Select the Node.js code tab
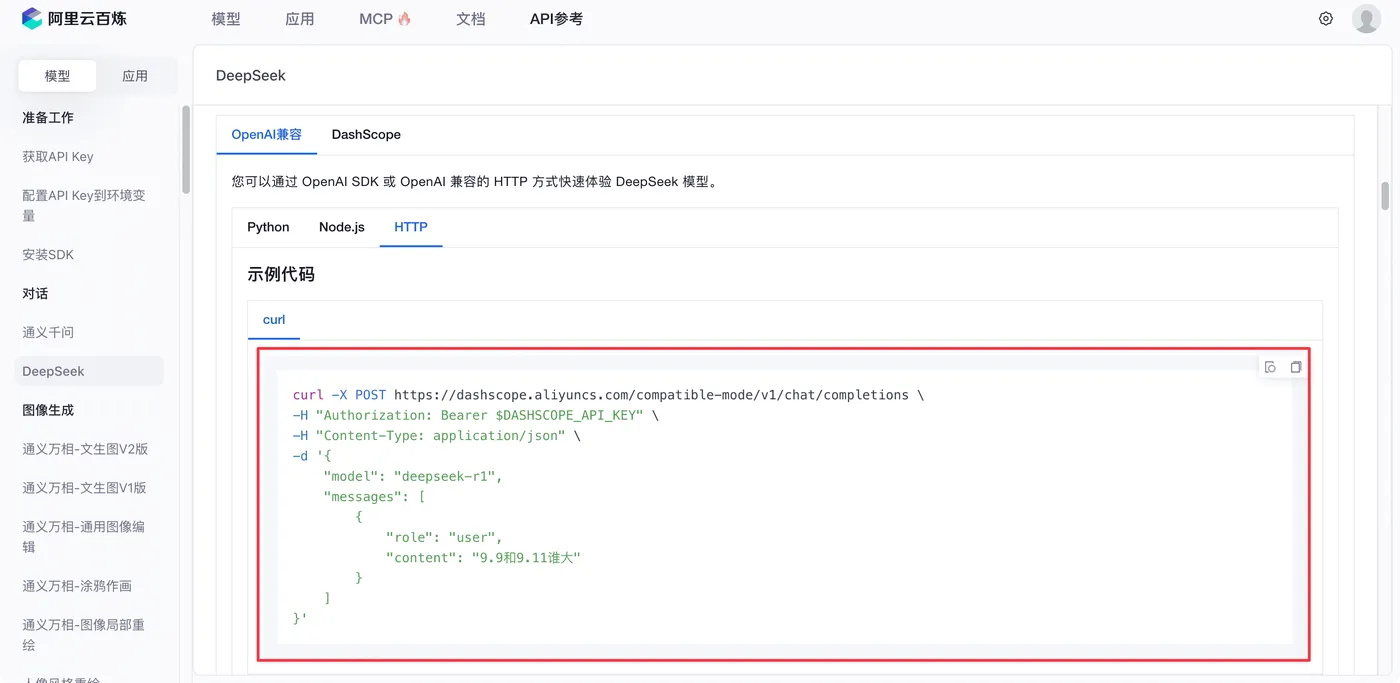Viewport: 1400px width, 683px height. 342,227
